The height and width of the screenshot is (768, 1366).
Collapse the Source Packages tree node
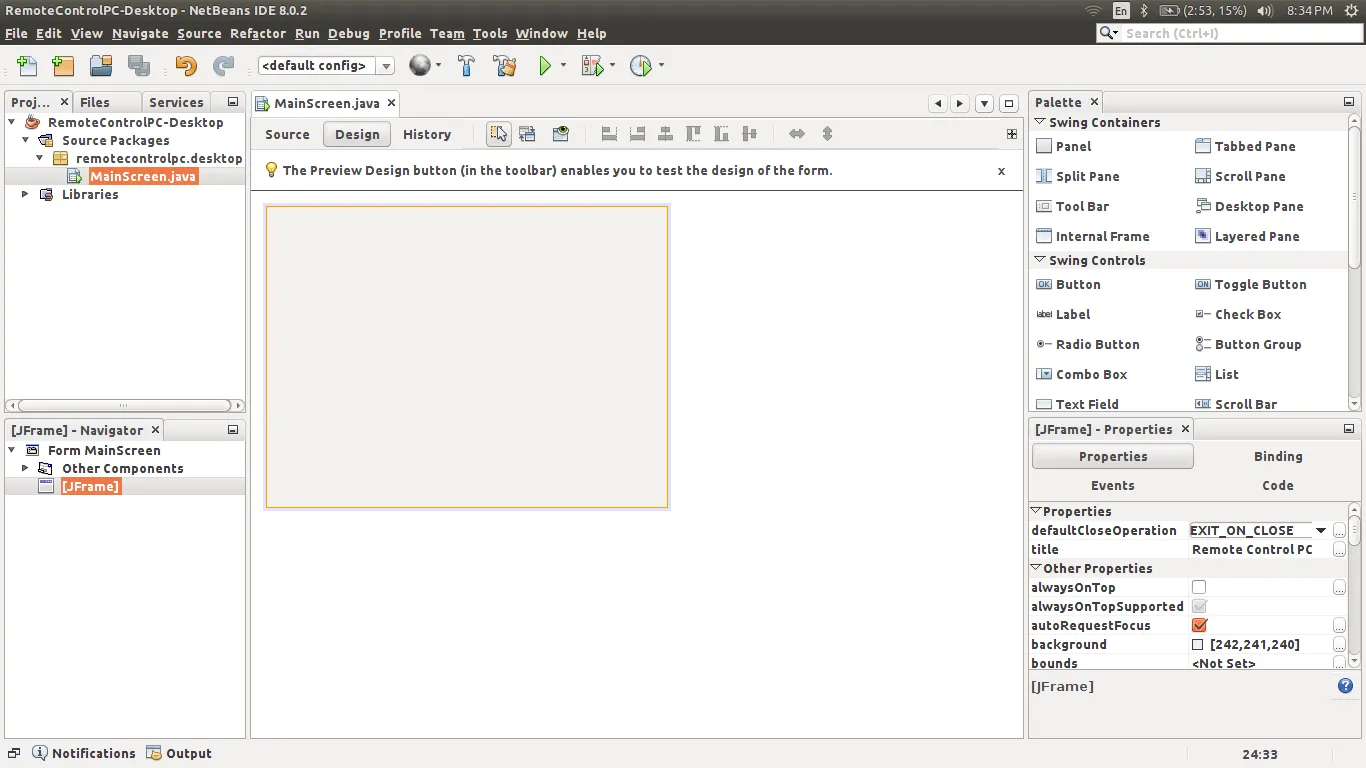point(26,140)
